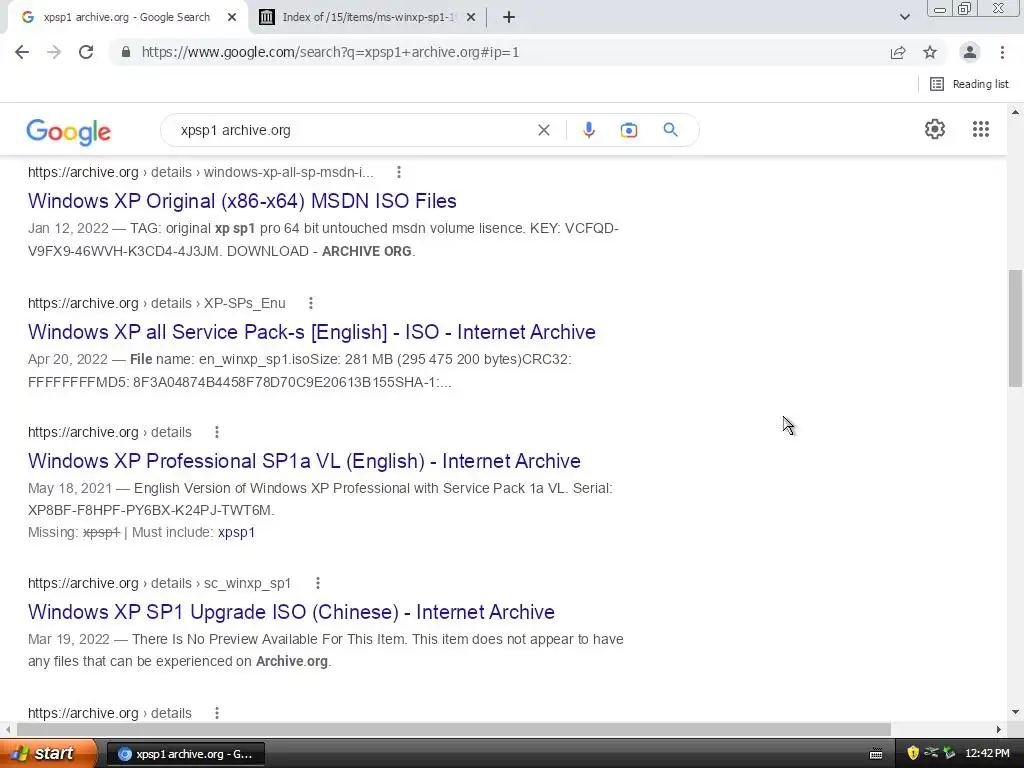Clear the search box with X
This screenshot has height=768, width=1024.
click(543, 130)
